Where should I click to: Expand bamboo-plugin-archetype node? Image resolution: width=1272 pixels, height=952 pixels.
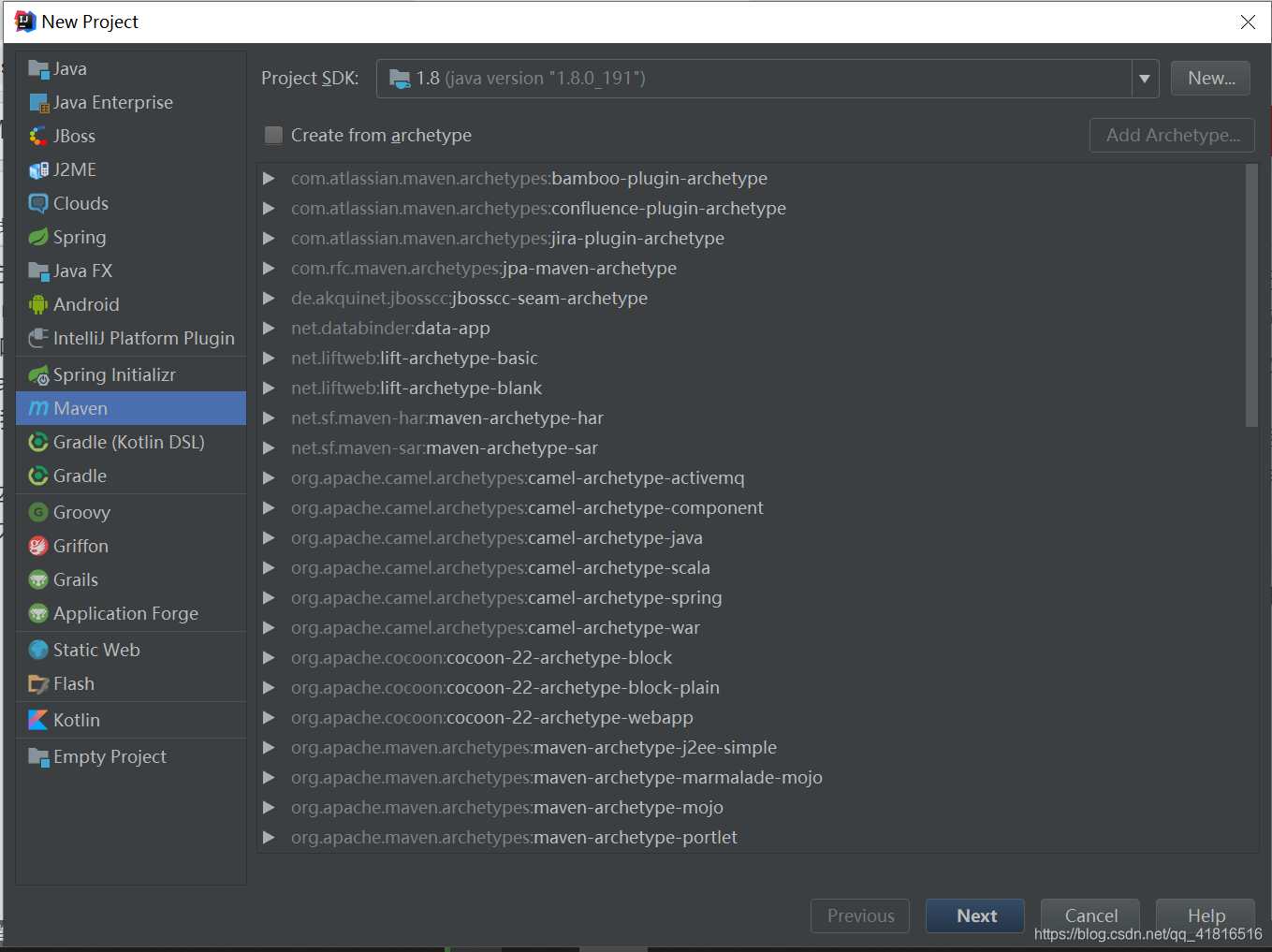click(269, 178)
